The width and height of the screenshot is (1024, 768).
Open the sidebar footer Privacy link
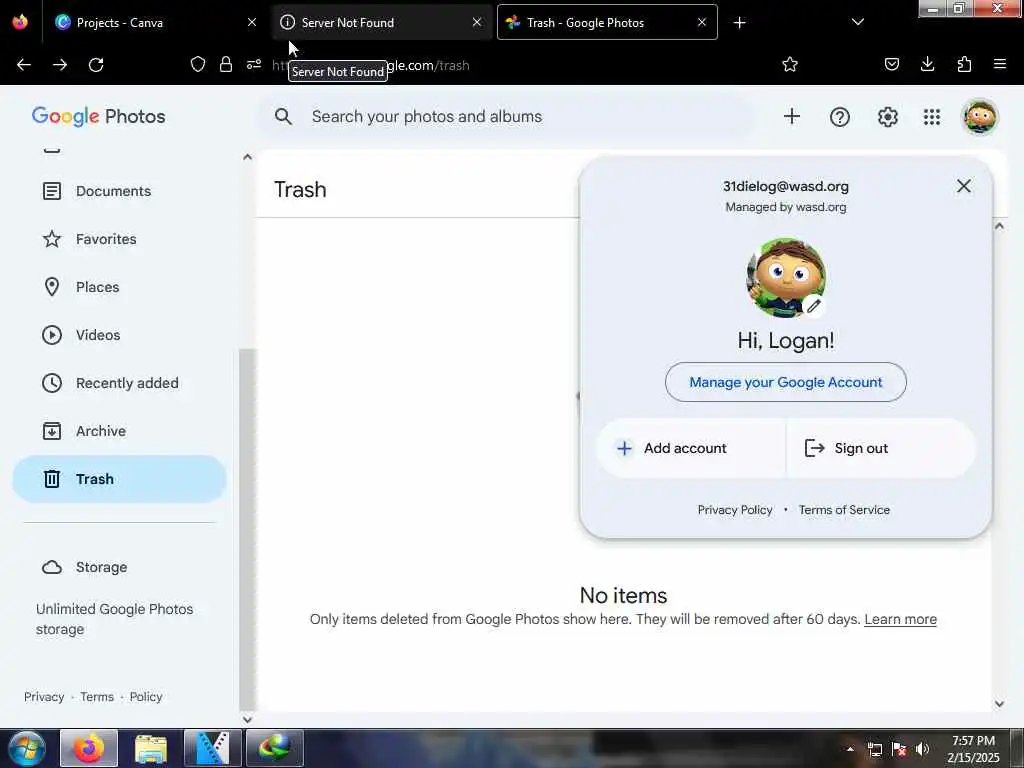[x=44, y=697]
